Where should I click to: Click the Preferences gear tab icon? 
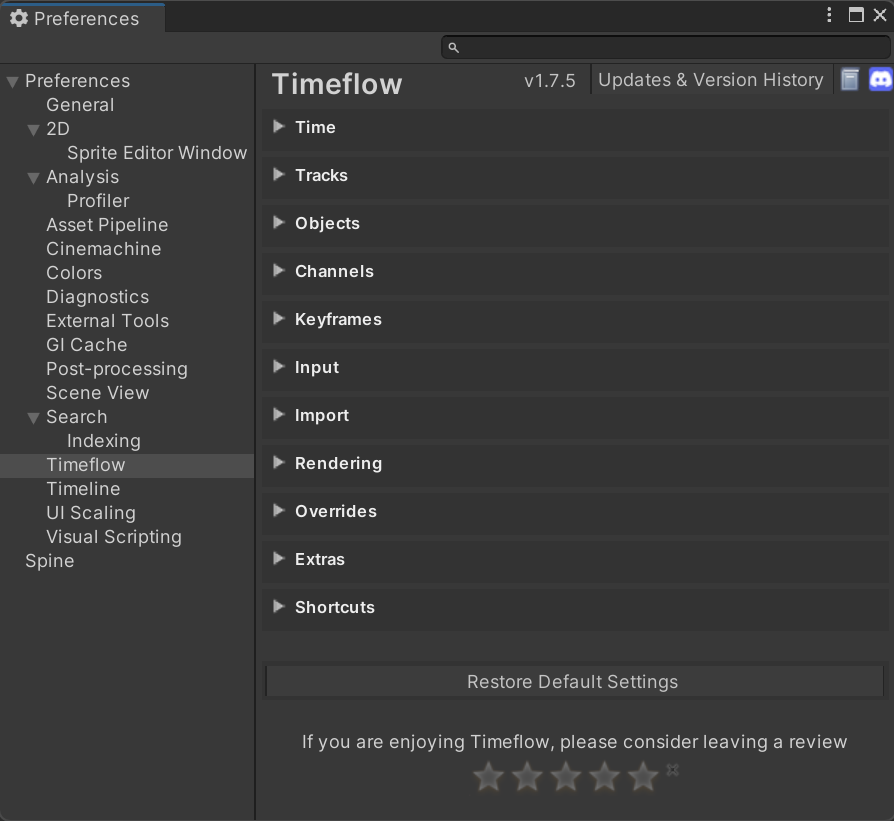pos(19,18)
